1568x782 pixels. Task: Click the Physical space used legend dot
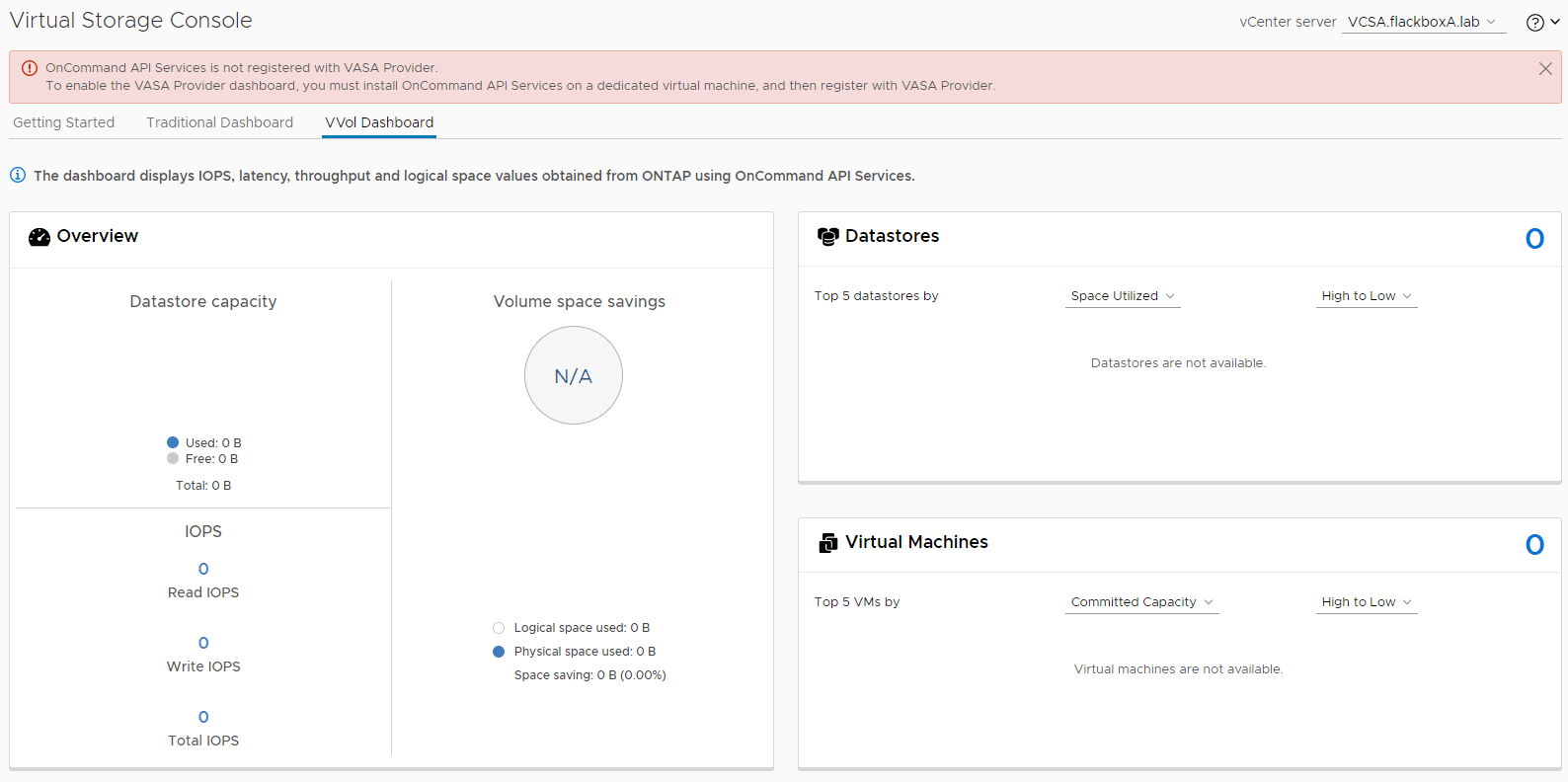coord(499,652)
